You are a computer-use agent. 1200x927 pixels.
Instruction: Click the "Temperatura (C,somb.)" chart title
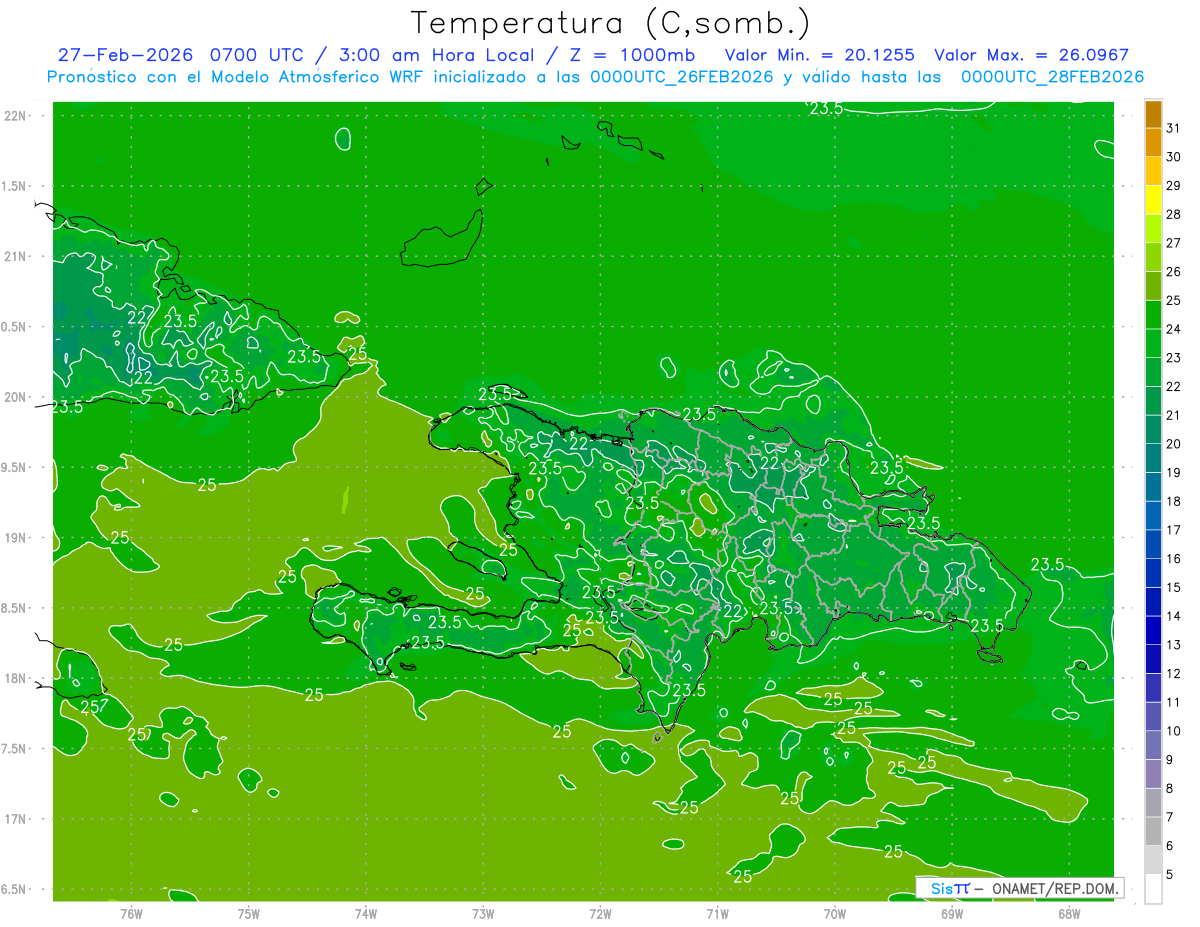pyautogui.click(x=610, y=23)
